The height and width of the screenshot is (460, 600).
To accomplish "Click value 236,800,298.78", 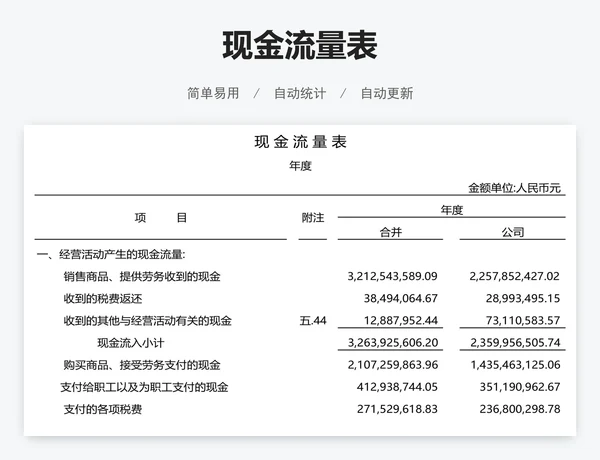I will [520, 409].
